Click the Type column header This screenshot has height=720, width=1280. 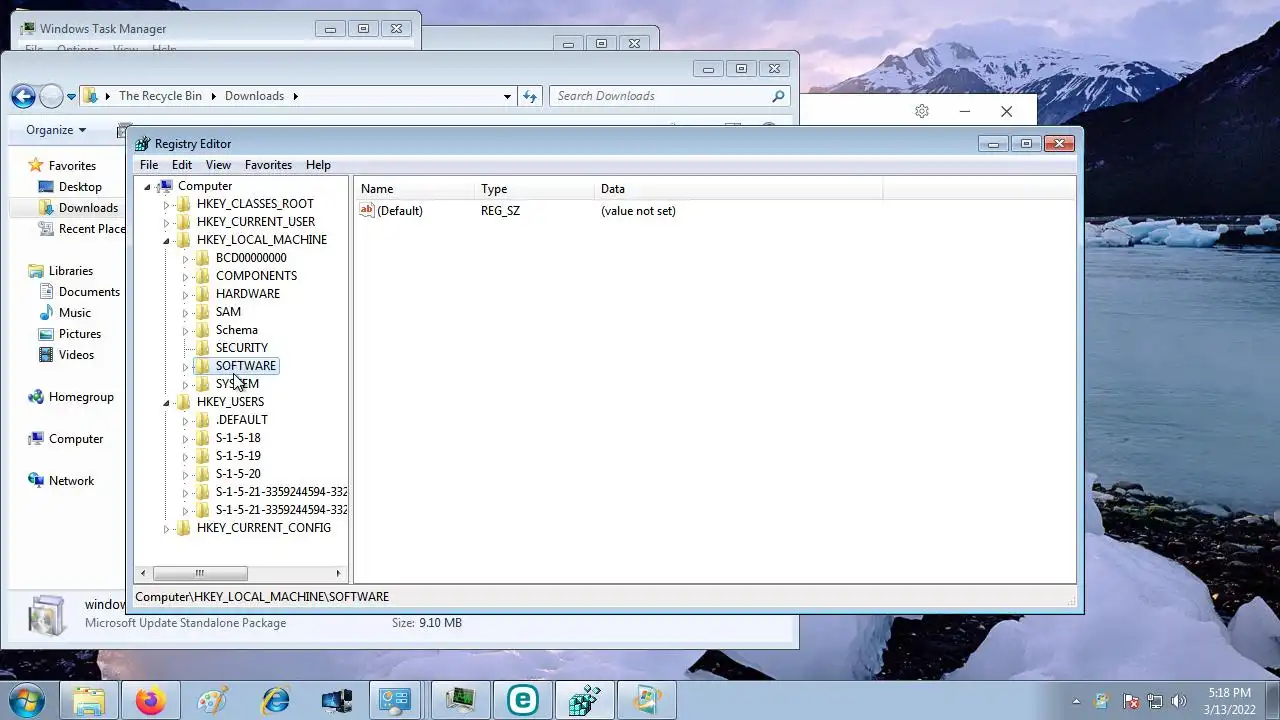pos(534,189)
